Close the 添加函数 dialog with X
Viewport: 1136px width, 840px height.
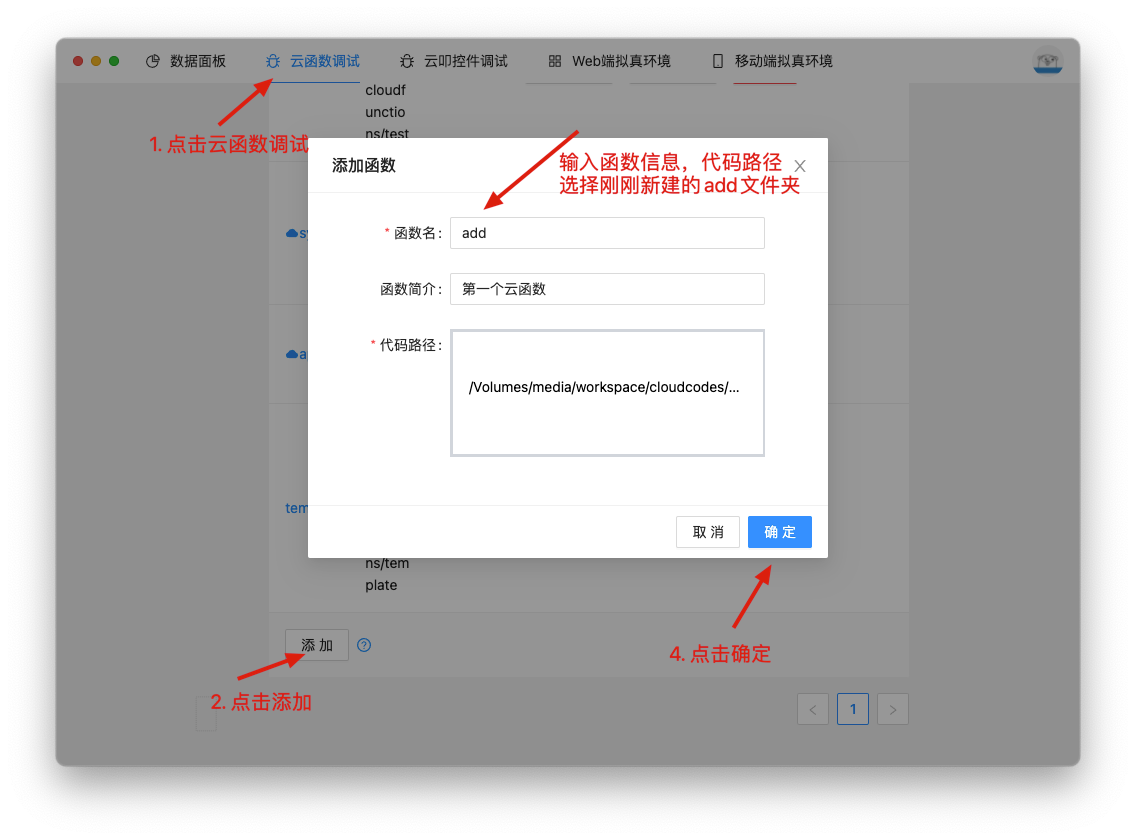(800, 166)
